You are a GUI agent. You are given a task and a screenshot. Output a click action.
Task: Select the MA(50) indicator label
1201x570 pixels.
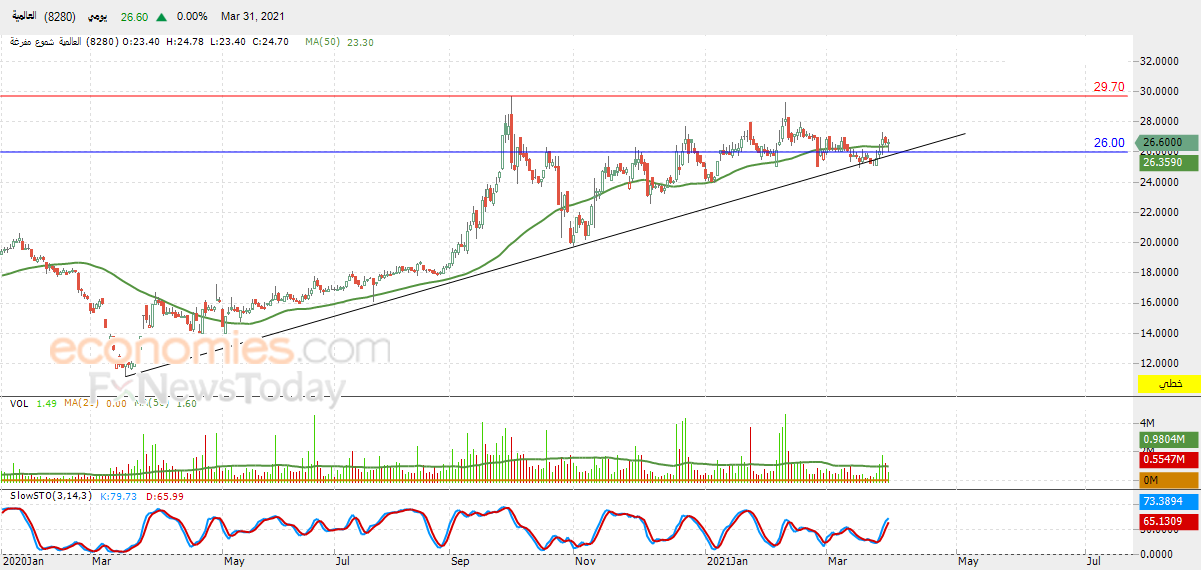click(324, 42)
